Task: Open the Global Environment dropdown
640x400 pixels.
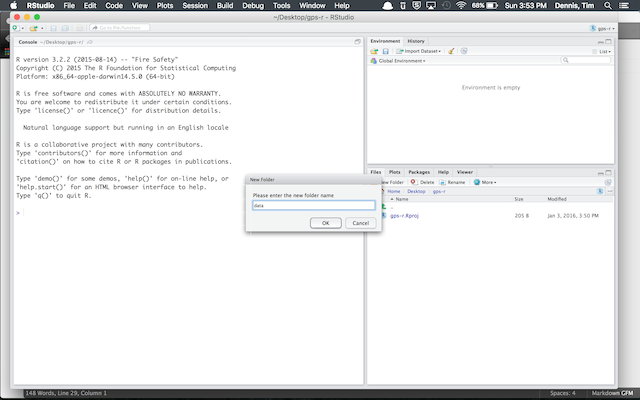Action: coord(398,61)
